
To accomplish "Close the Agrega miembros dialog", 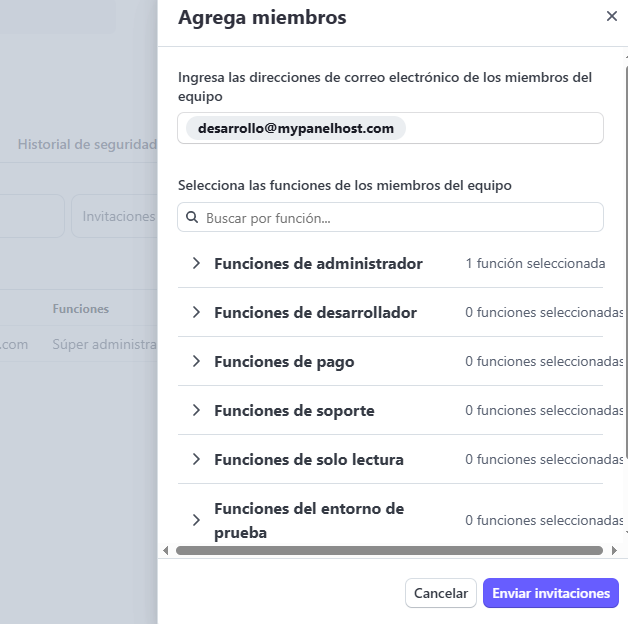I will (612, 17).
